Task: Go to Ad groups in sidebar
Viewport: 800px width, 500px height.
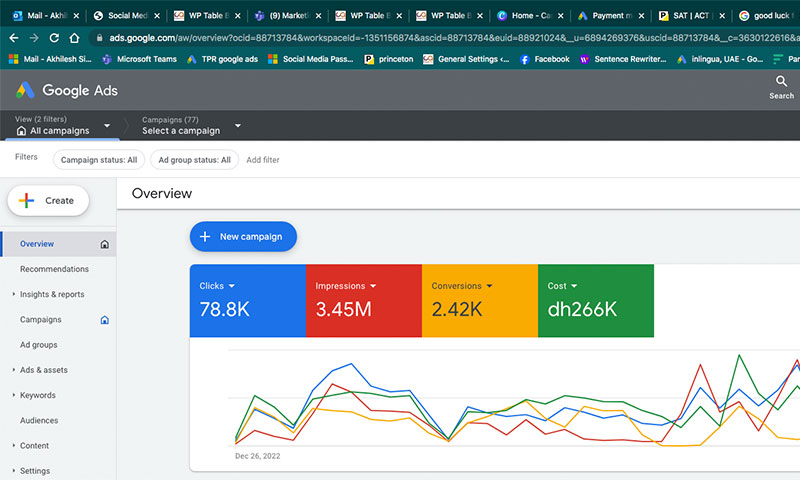Action: coord(38,345)
